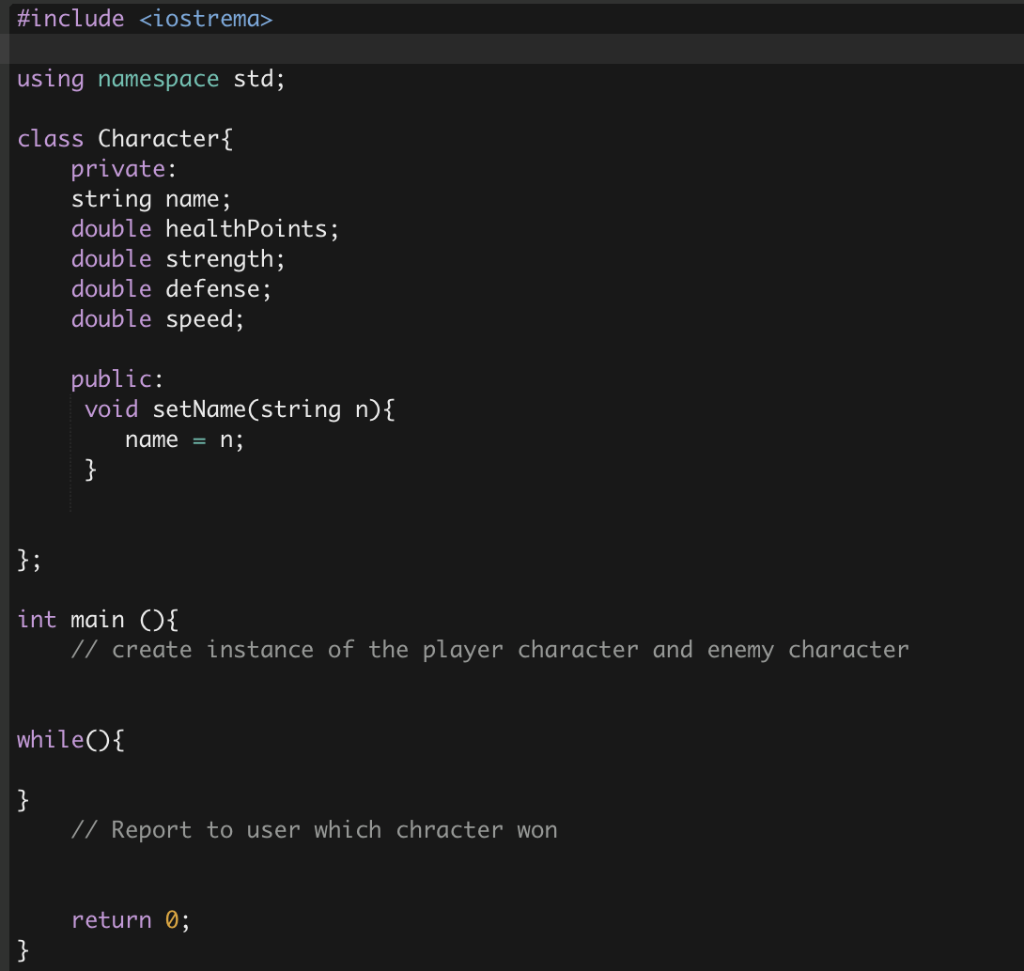Select the misspelled iostrema header text

coord(208,18)
